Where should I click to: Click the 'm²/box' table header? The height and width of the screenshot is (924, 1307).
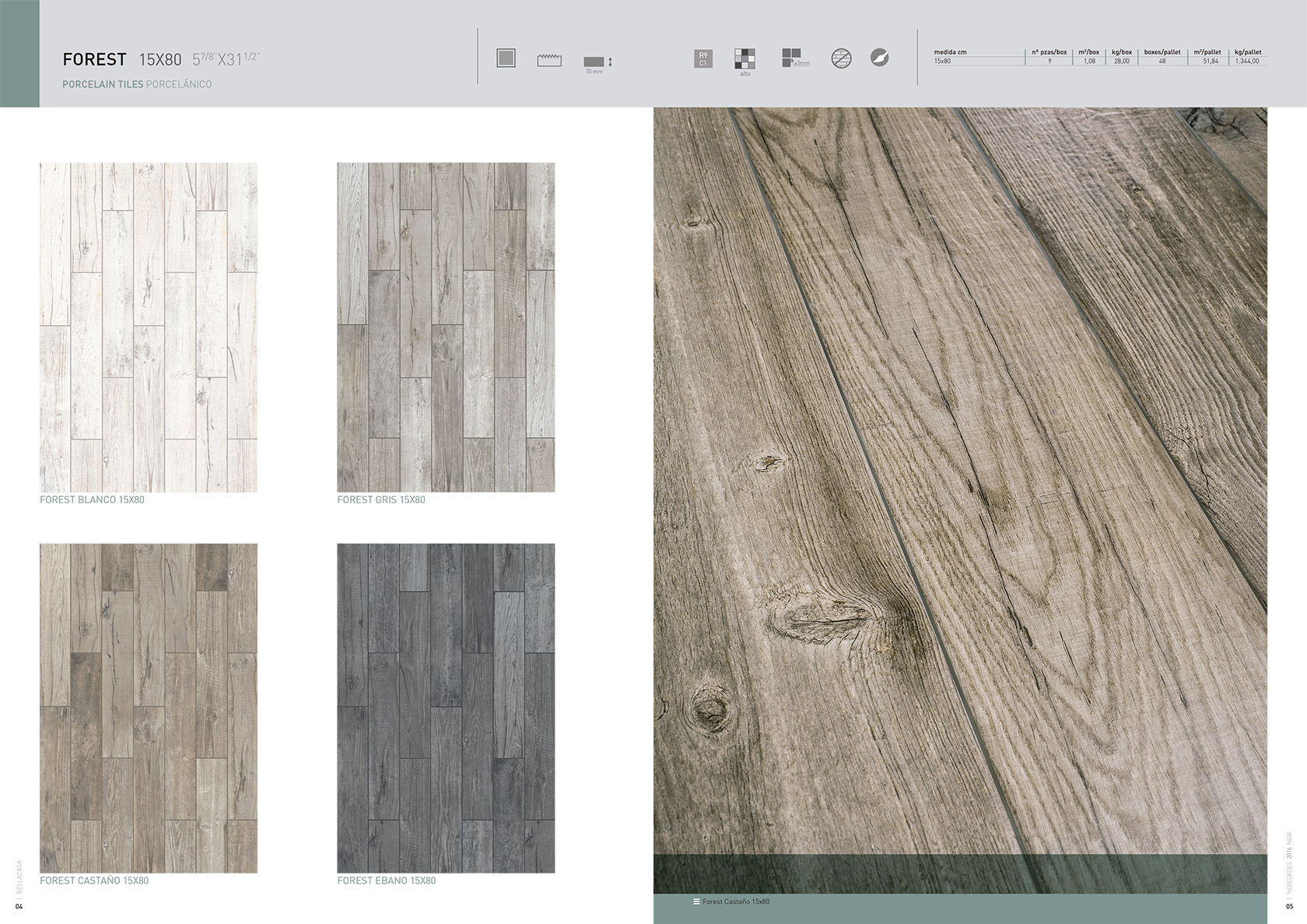(1089, 52)
